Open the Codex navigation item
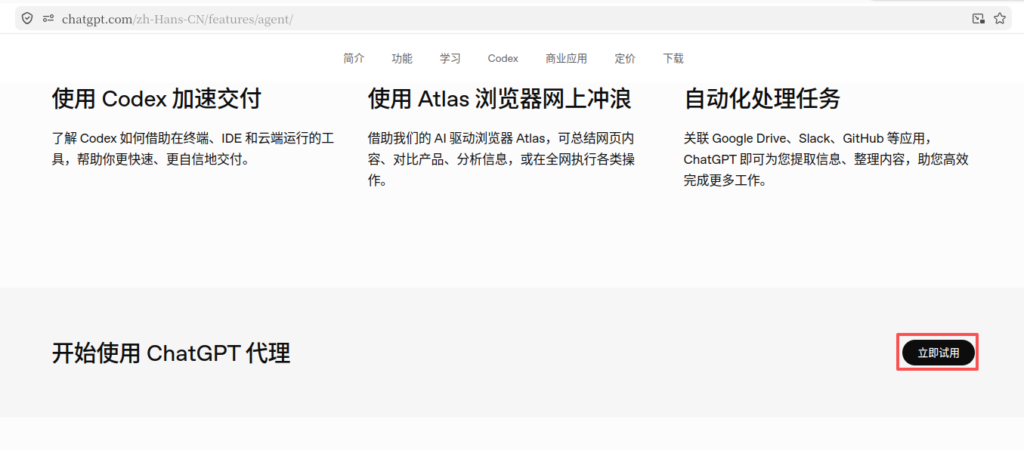The width and height of the screenshot is (1024, 450). [x=503, y=58]
